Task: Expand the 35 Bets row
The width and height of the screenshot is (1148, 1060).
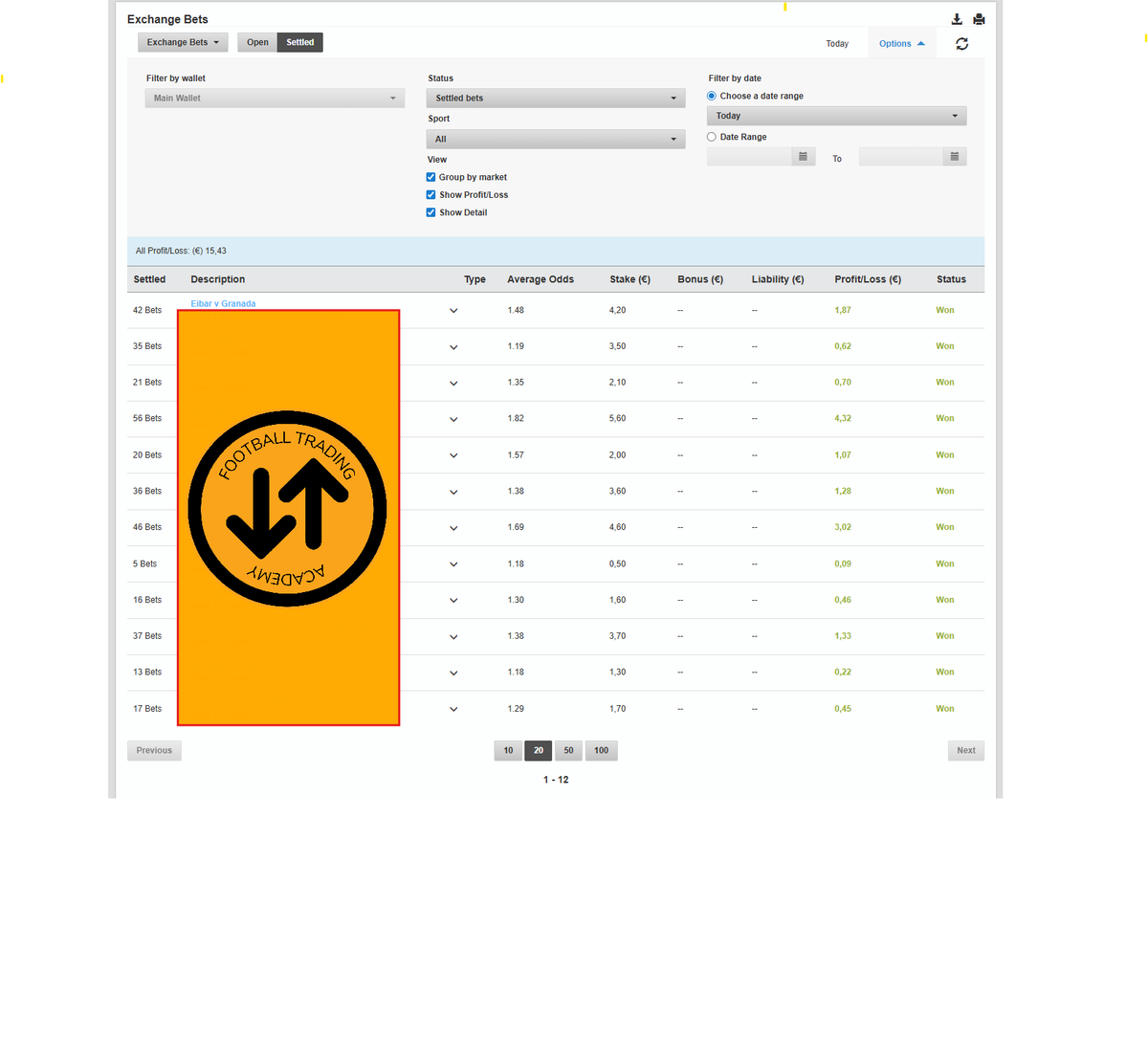Action: tap(453, 347)
